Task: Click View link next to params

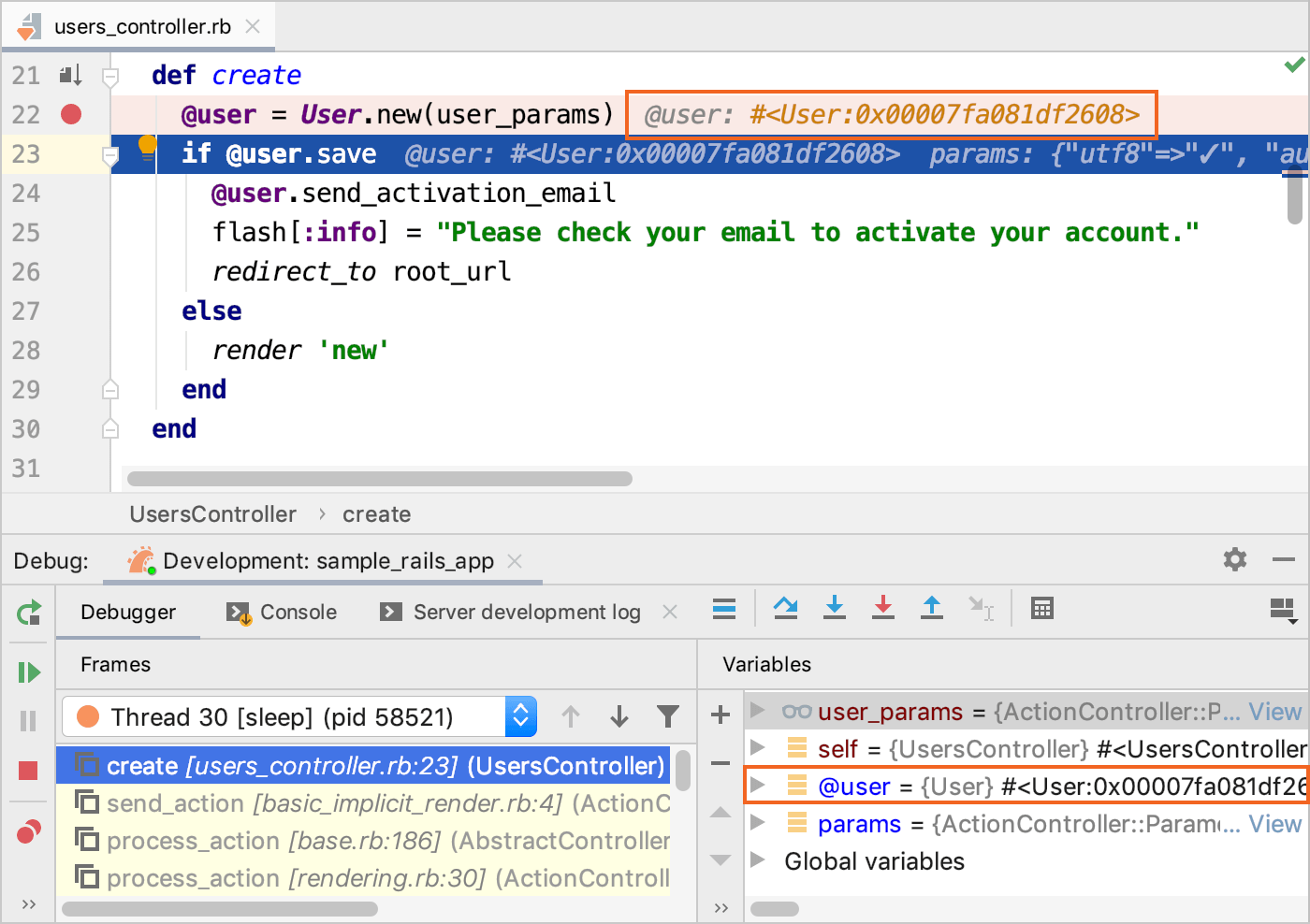Action: tap(1274, 824)
